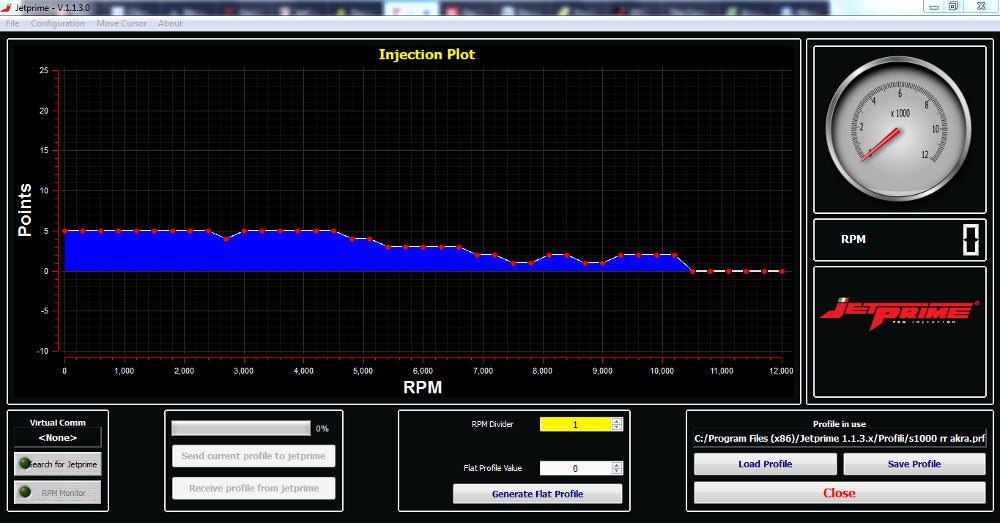
Task: Click the digital RPM readout display
Action: tap(971, 240)
